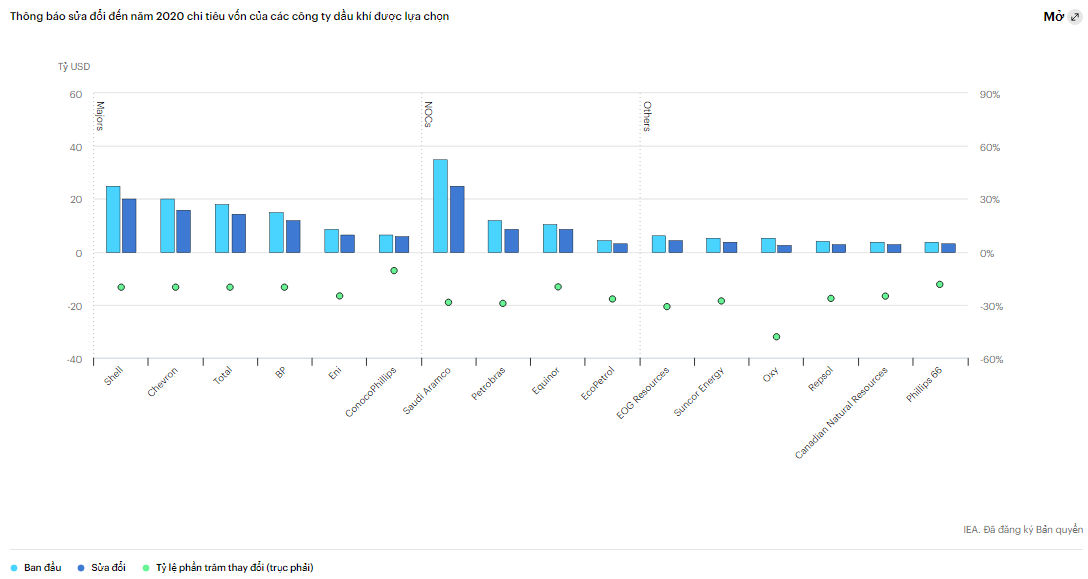Select Shell's dark blue revised bar
The image size is (1088, 579).
click(129, 225)
